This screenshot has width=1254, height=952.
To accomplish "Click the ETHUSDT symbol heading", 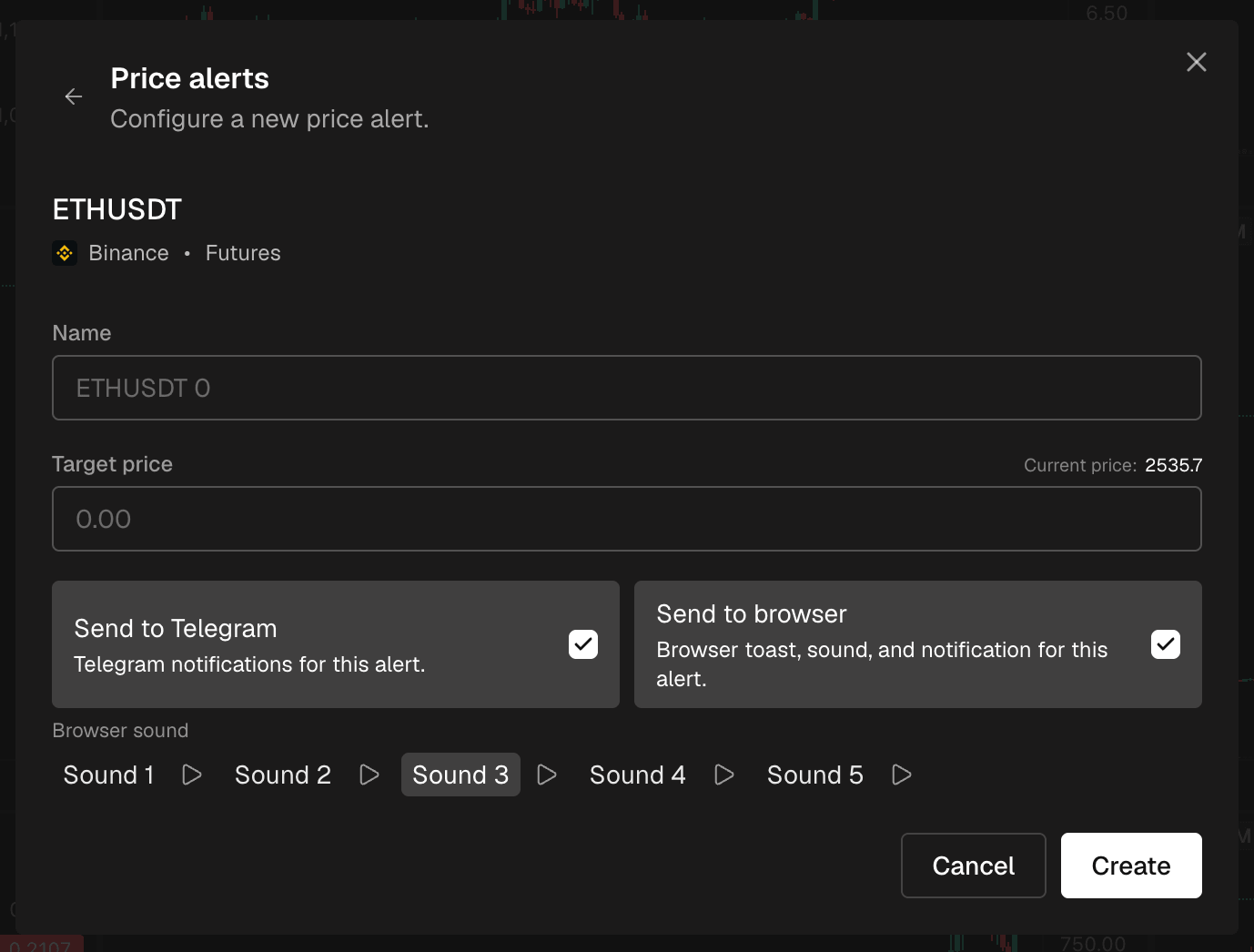I will (x=117, y=209).
